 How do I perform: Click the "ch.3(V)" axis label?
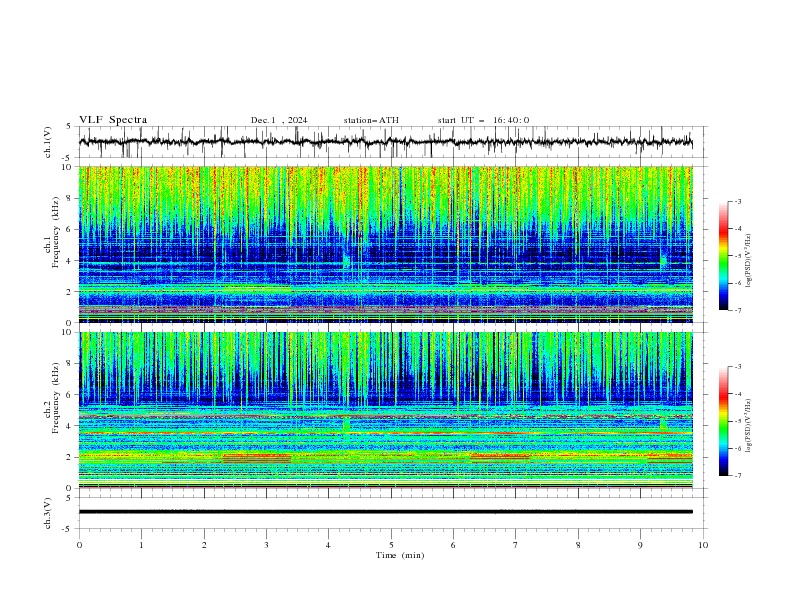coord(48,513)
